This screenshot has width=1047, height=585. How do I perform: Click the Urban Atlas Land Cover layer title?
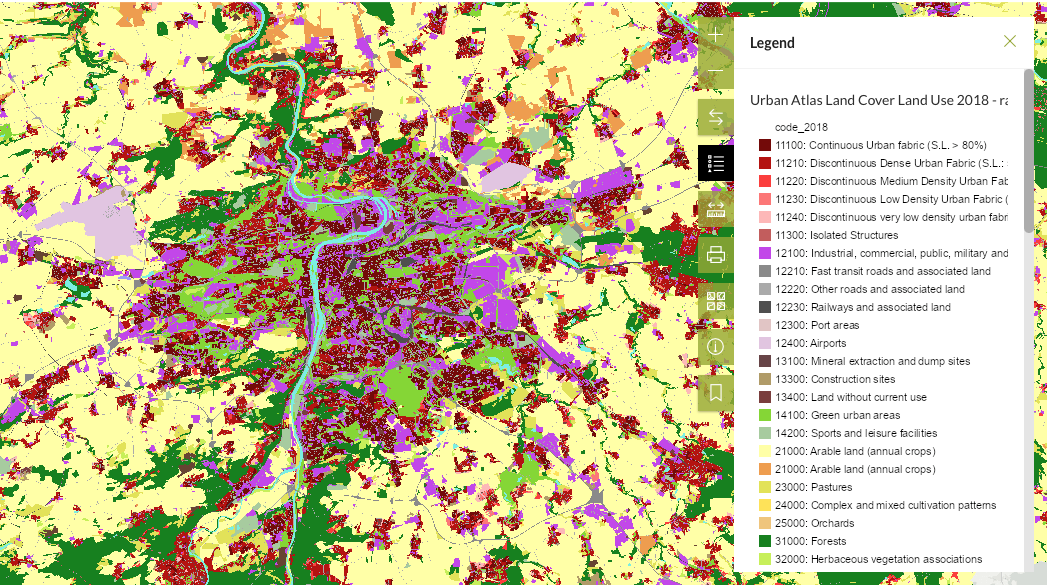coord(878,100)
